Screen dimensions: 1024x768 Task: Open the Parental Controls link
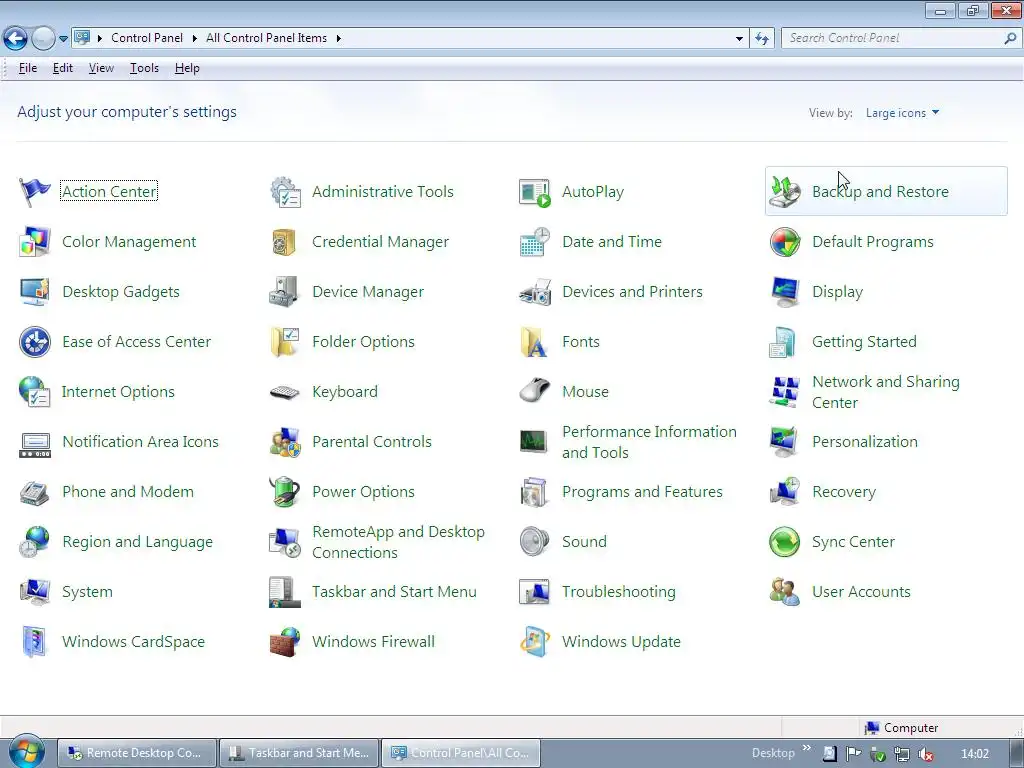pos(372,442)
